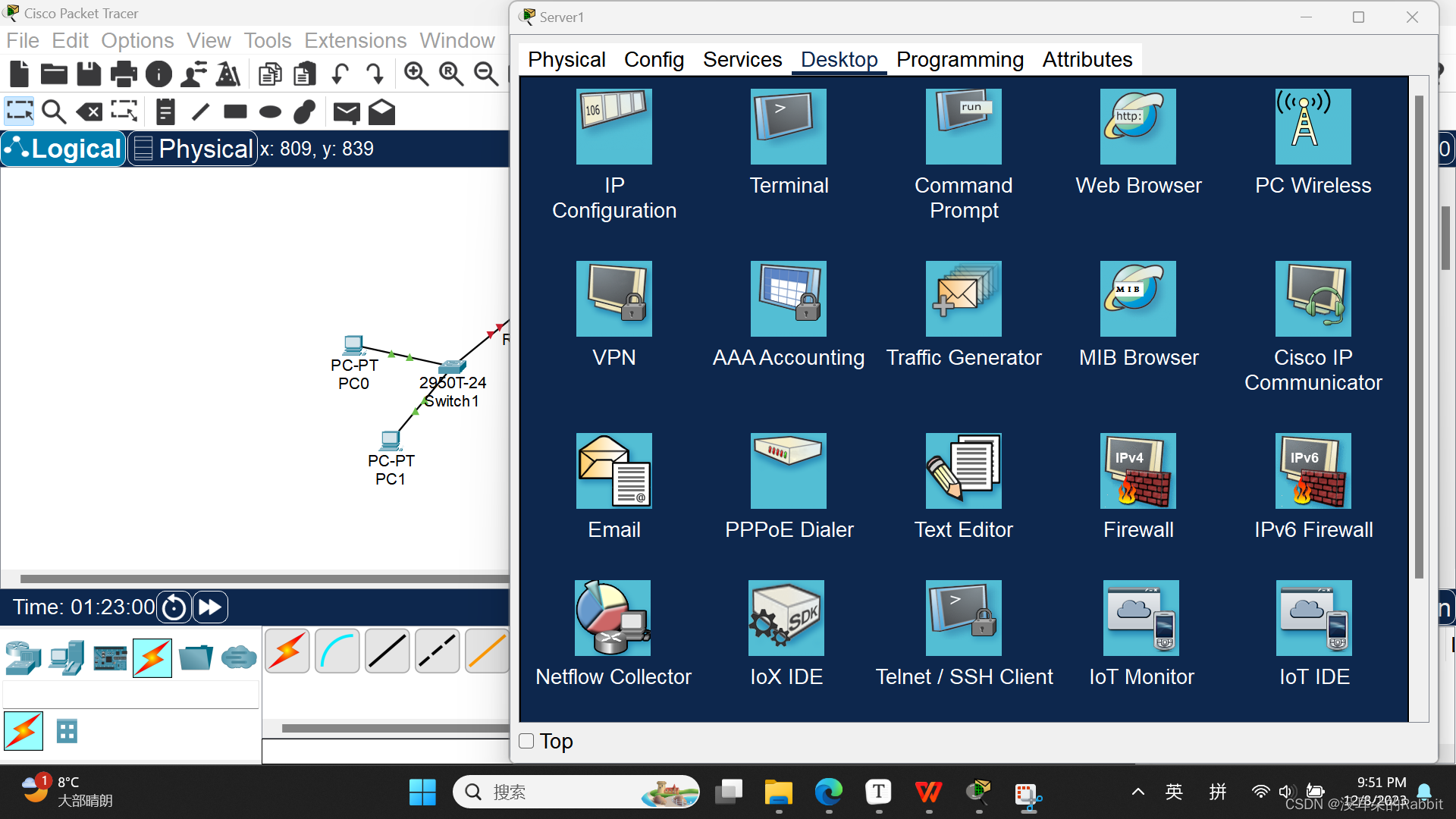
Task: Pick the automatic connection type
Action: point(287,651)
